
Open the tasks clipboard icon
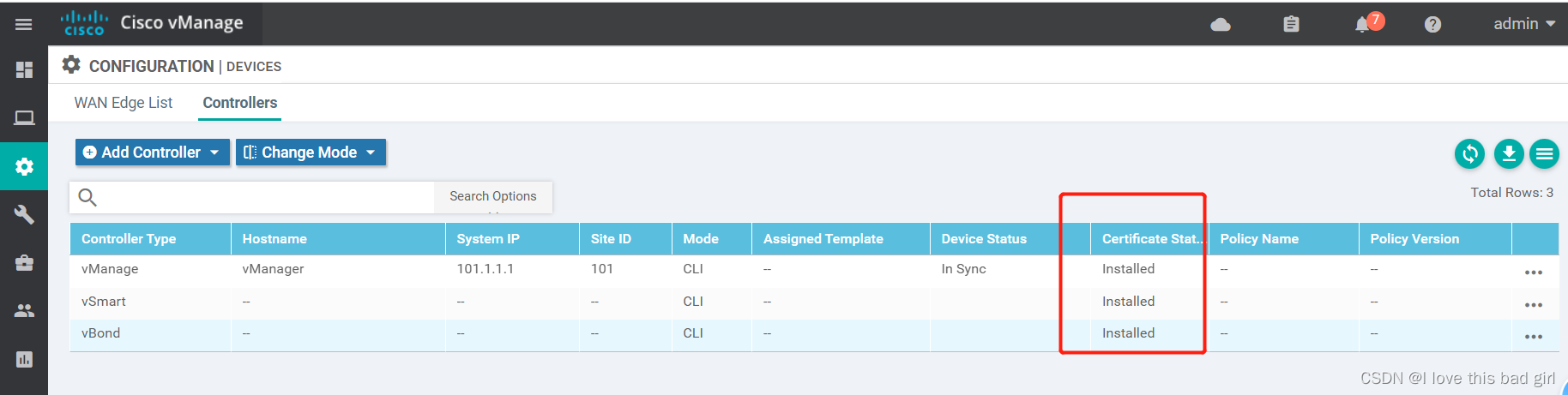1291,24
